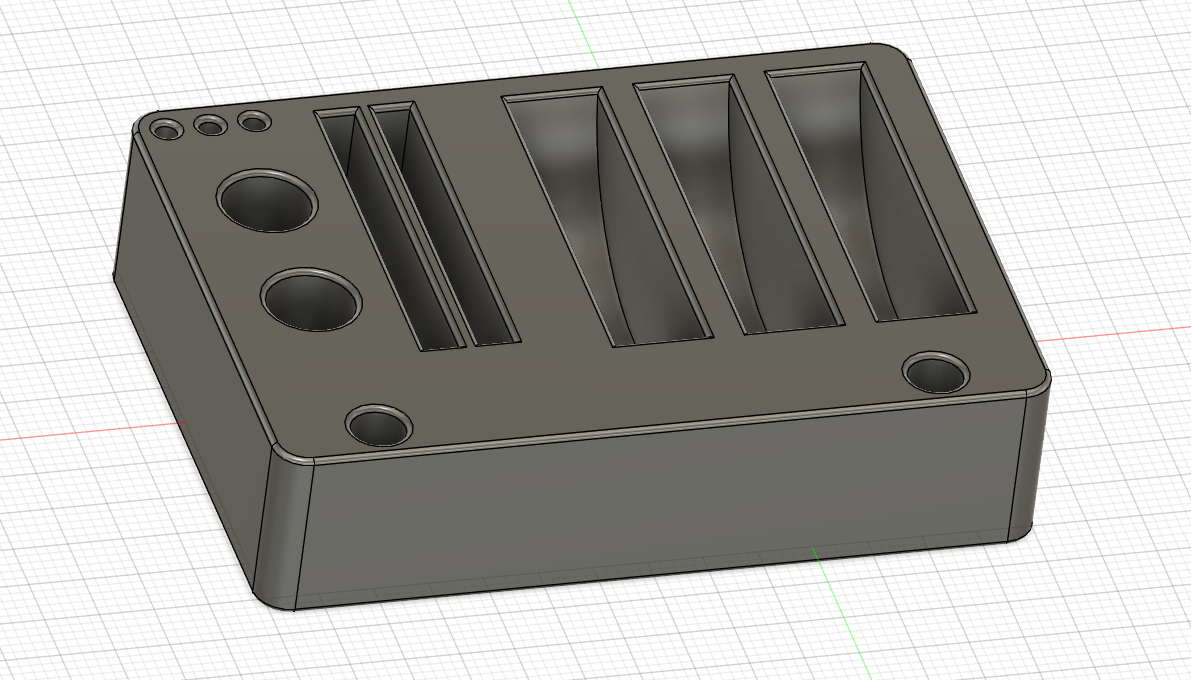Select the lower large round hole
The image size is (1191, 680).
311,299
